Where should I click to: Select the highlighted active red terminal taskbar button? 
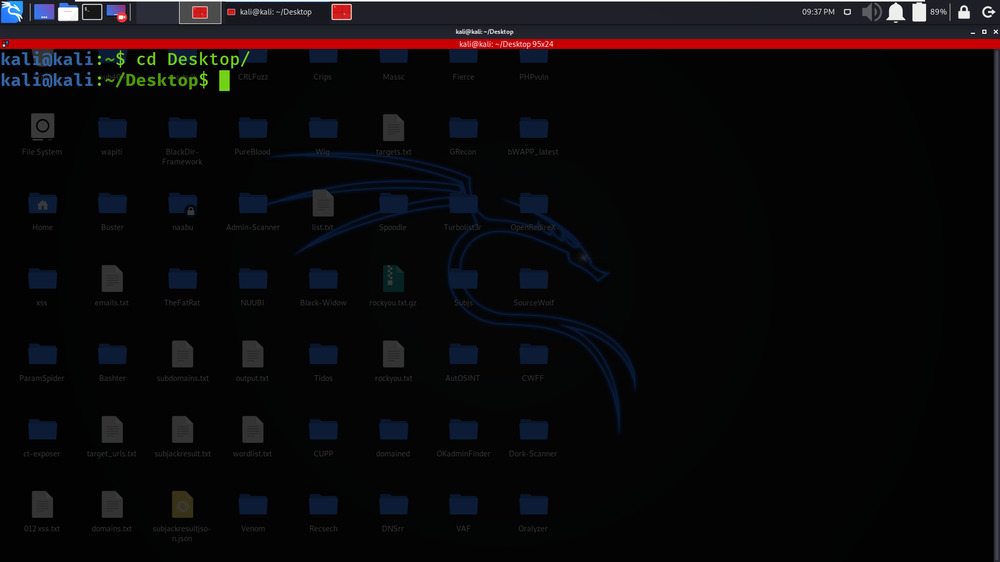[x=200, y=12]
